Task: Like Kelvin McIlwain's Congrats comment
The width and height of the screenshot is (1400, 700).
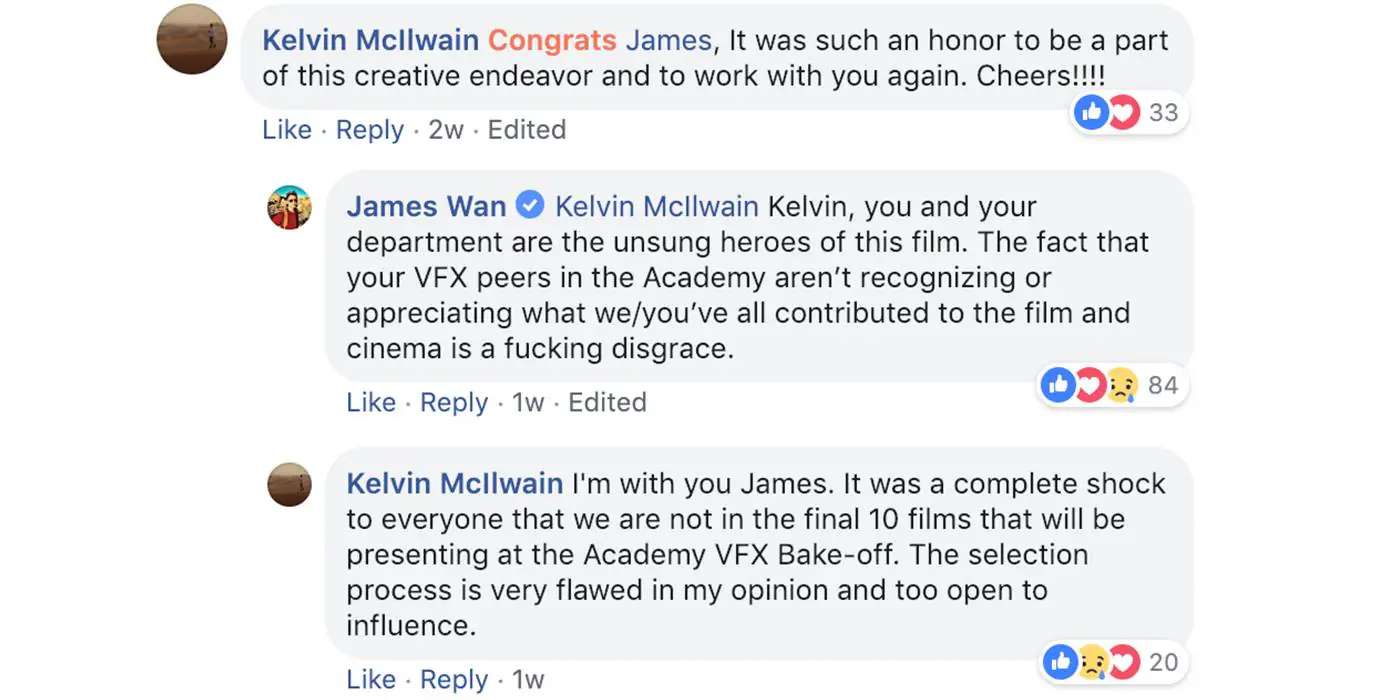Action: (x=287, y=130)
